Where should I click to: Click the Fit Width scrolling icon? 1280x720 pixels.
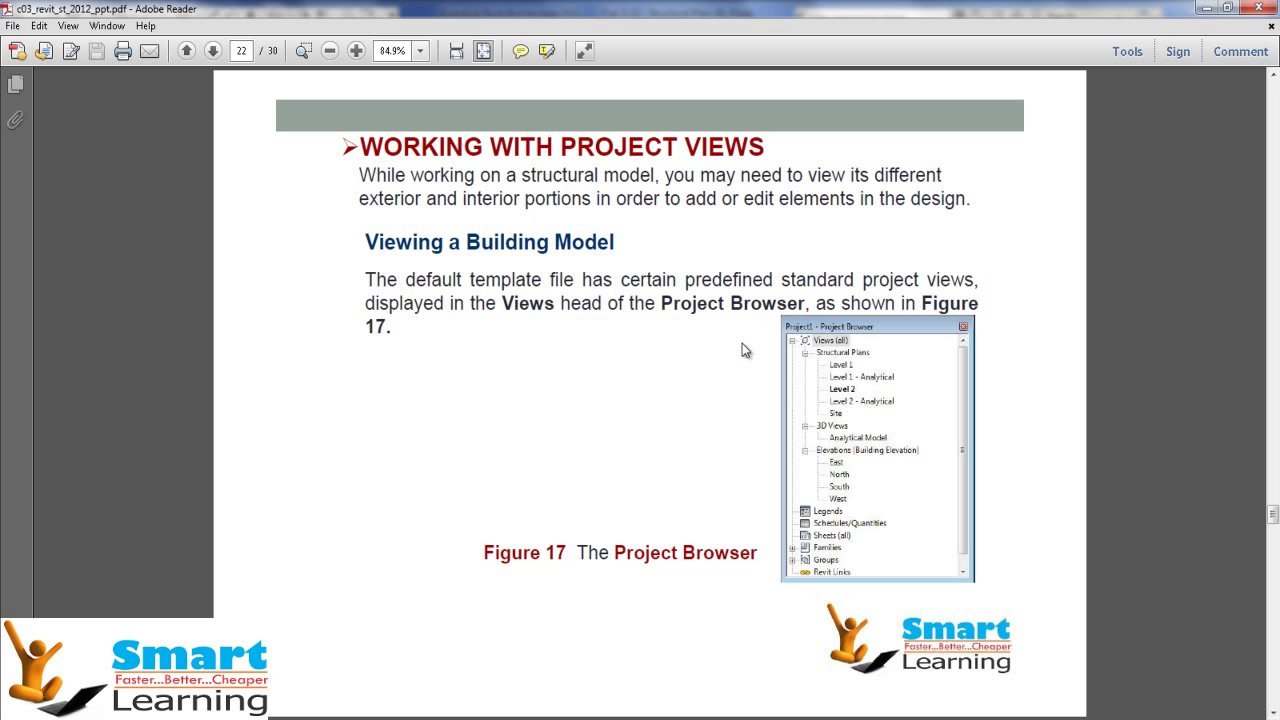(x=456, y=51)
